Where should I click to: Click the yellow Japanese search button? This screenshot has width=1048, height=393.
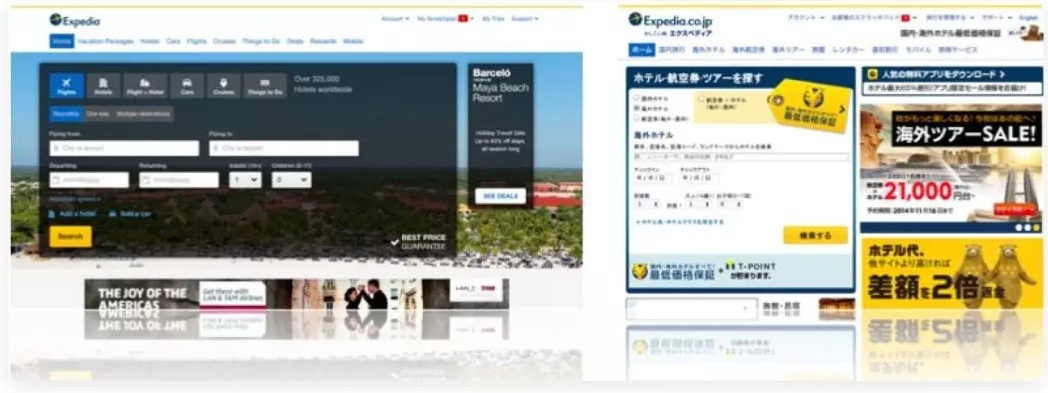(x=815, y=236)
